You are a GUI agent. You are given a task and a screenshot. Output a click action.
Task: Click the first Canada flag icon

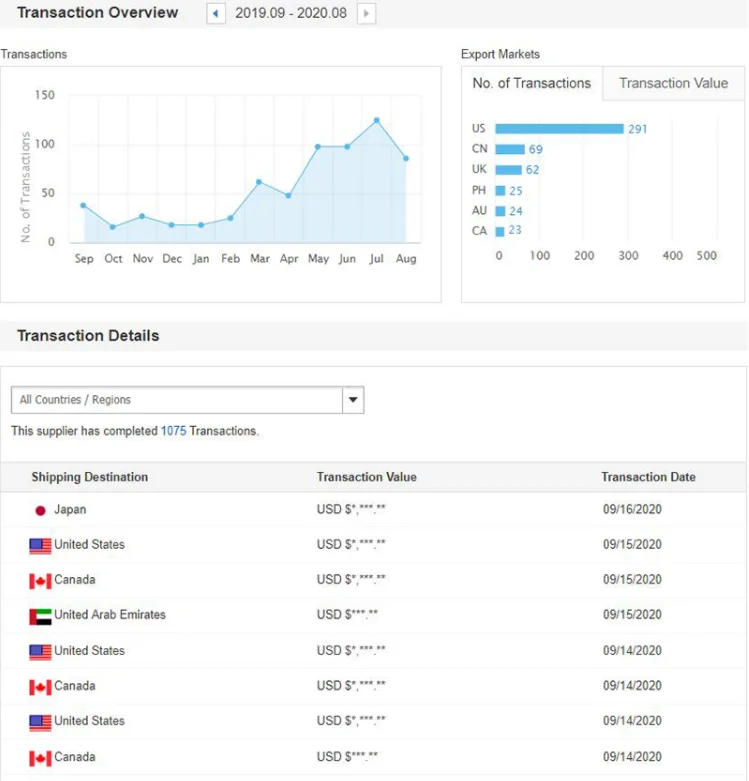(40, 581)
